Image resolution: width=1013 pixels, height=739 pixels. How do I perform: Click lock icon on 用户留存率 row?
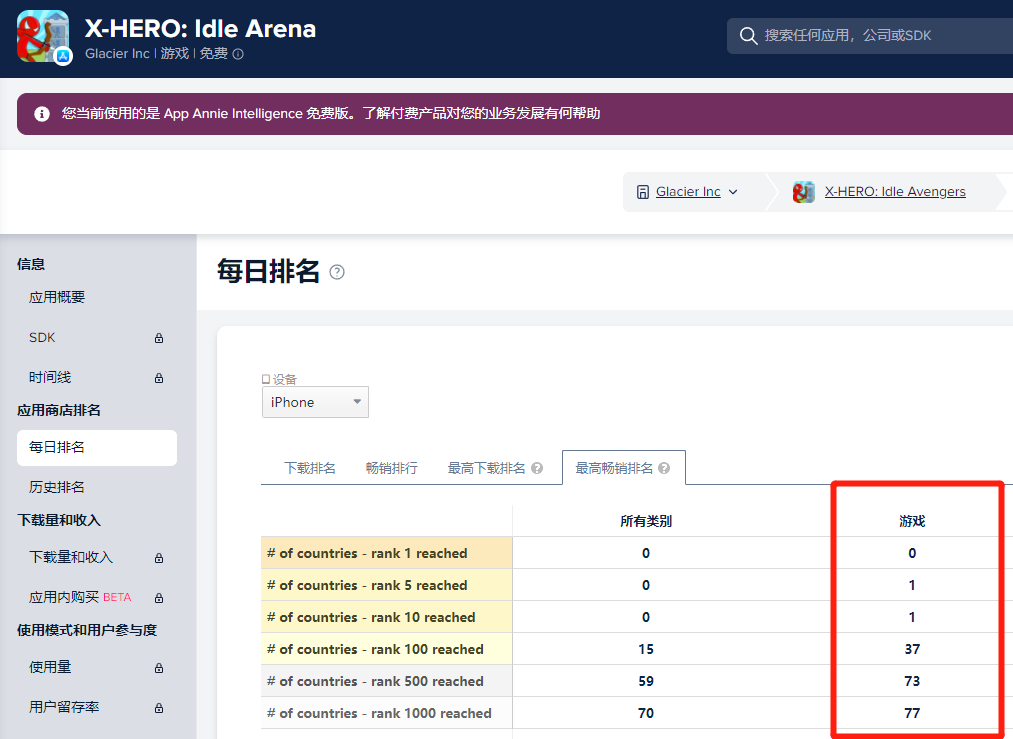[159, 708]
